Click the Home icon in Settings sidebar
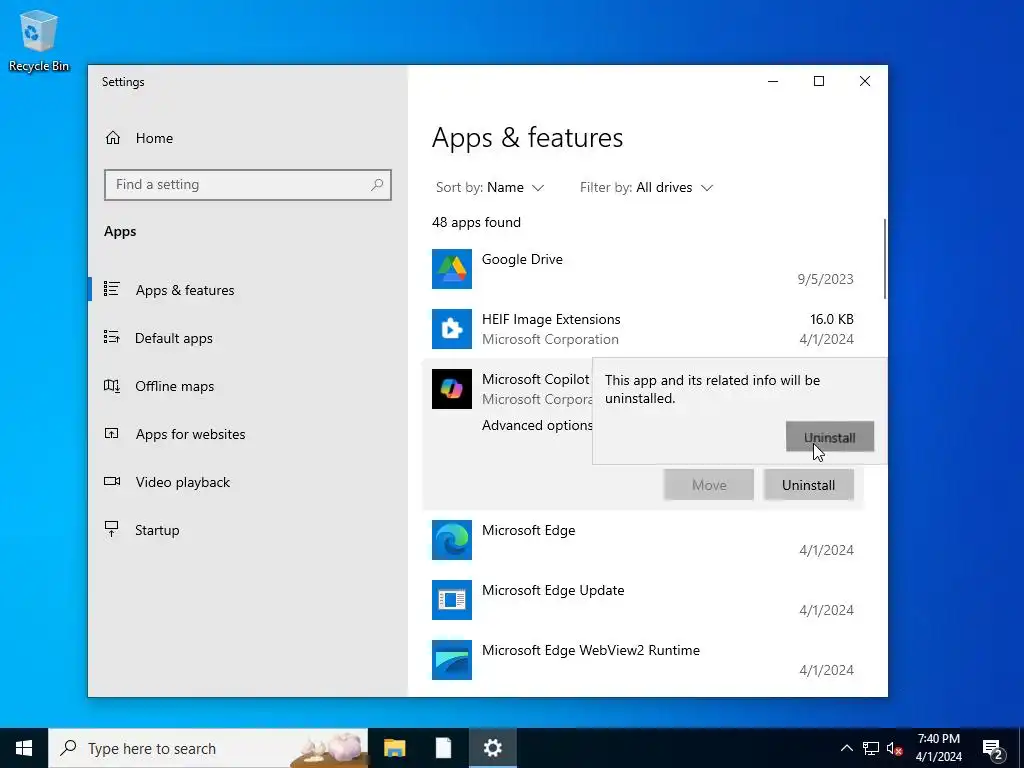The width and height of the screenshot is (1024, 768). (x=113, y=138)
